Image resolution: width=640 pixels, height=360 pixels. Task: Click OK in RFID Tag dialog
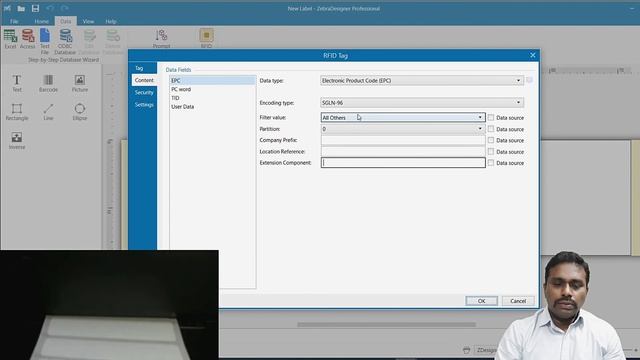tap(481, 301)
